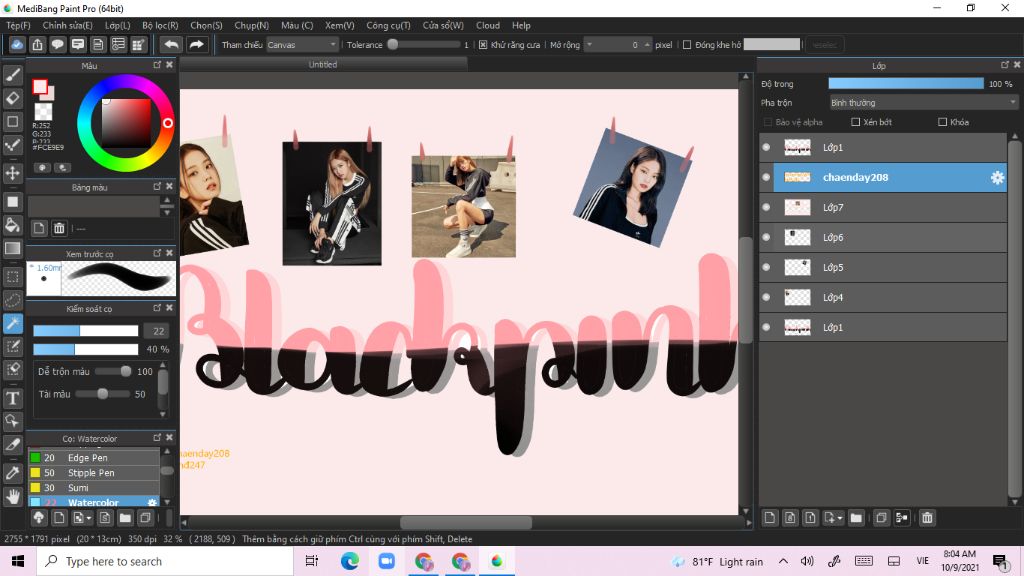The image size is (1024, 576).
Task: Delete palette color with trash icon
Action: click(x=59, y=228)
